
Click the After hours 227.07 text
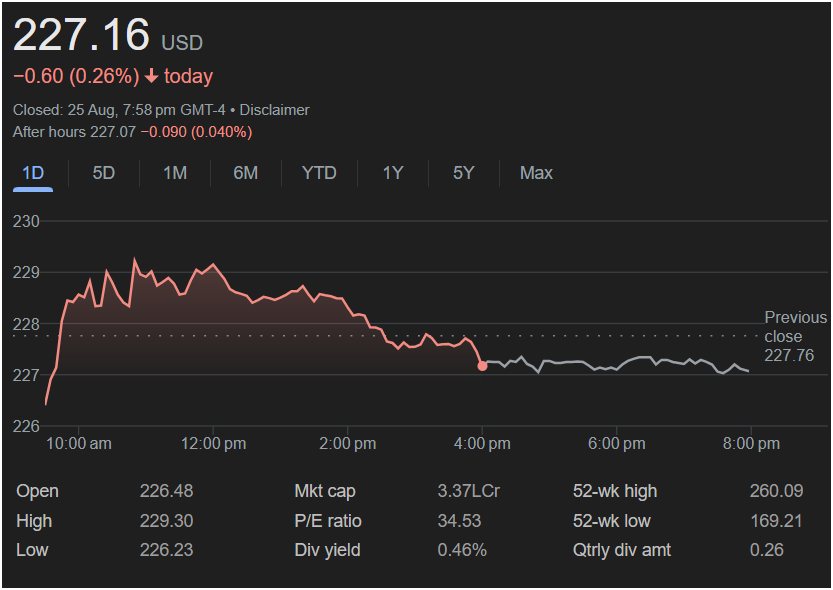coord(74,132)
